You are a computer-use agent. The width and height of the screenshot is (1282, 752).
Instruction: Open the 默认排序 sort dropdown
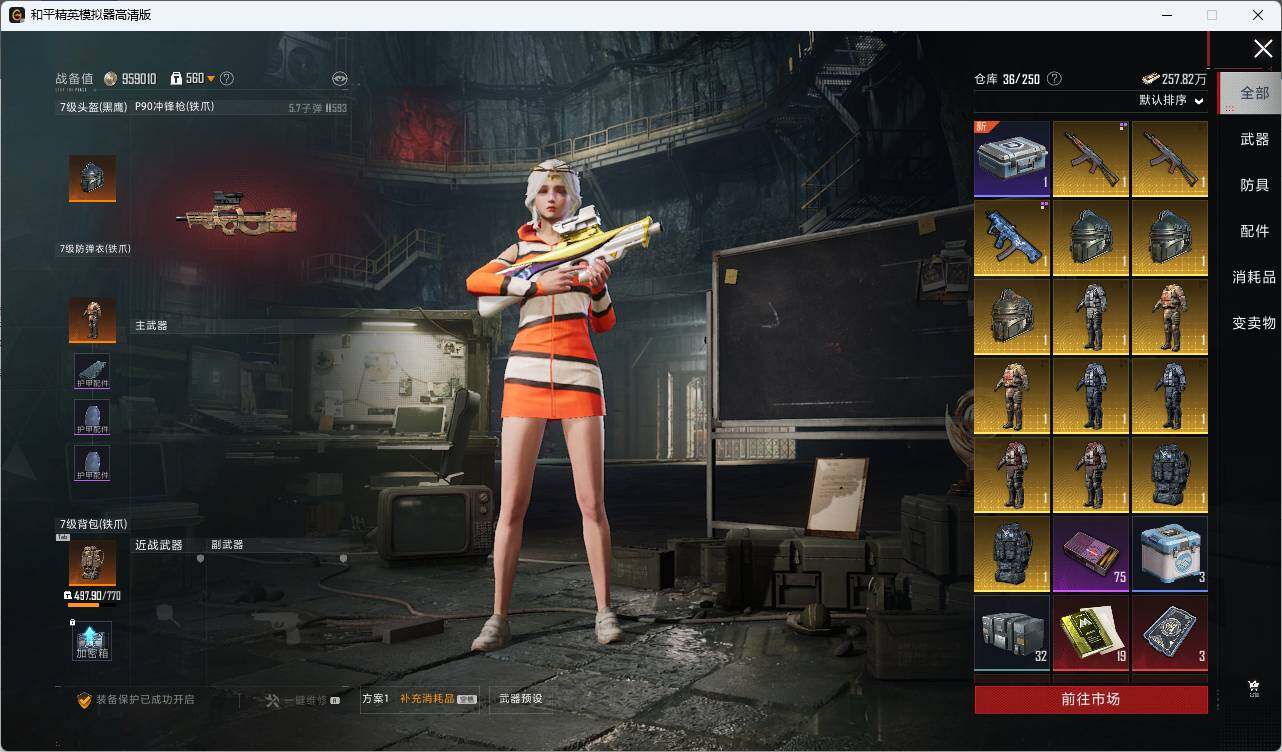(1172, 100)
